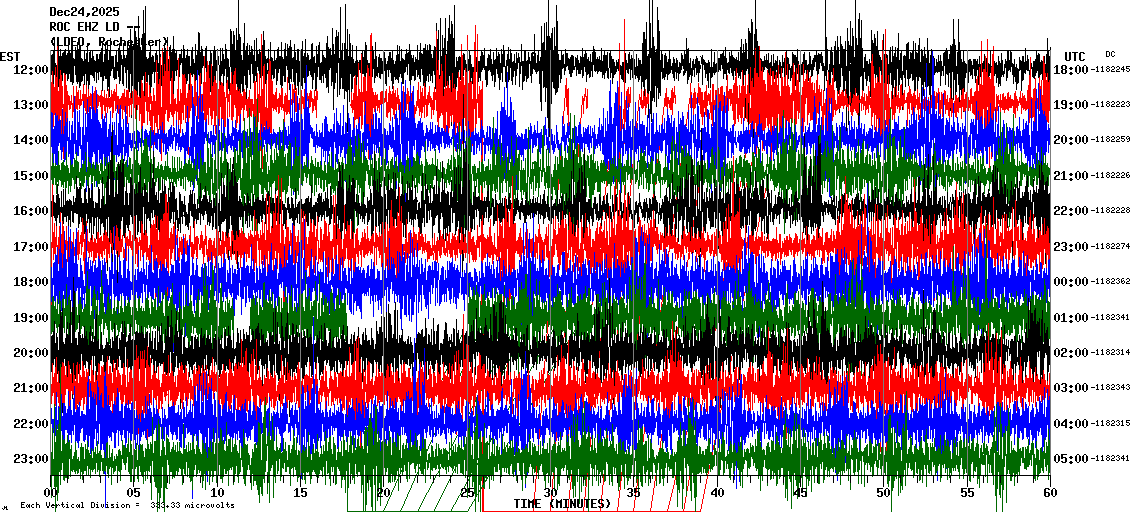Screen dimensions: 1130x519
Task: Click the 60 minute tick label
Action: pos(1049,493)
